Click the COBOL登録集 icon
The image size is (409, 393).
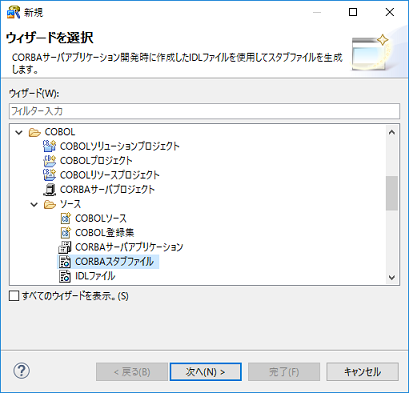coord(65,233)
